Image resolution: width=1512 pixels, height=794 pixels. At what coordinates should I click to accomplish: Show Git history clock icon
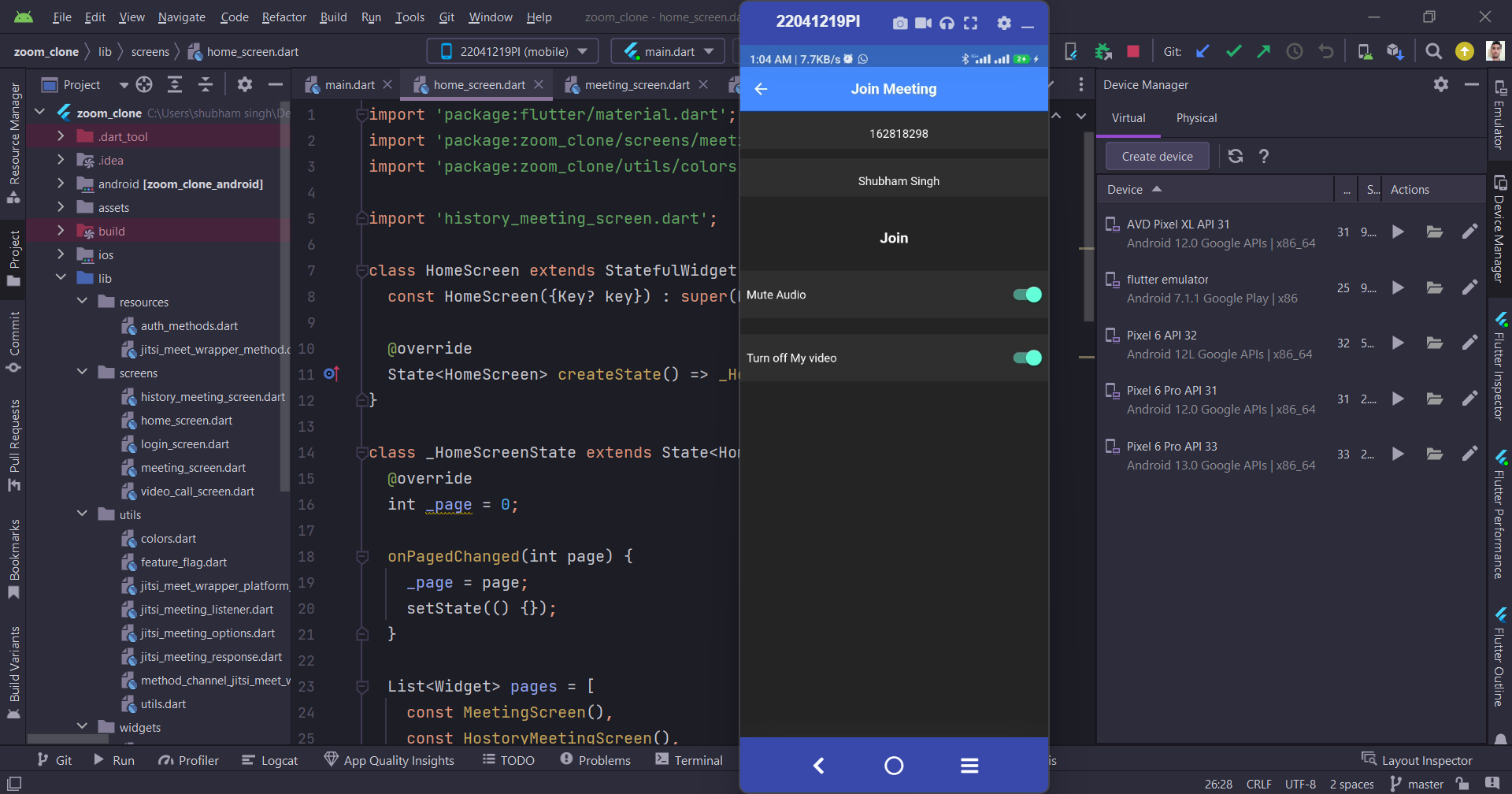click(x=1295, y=51)
